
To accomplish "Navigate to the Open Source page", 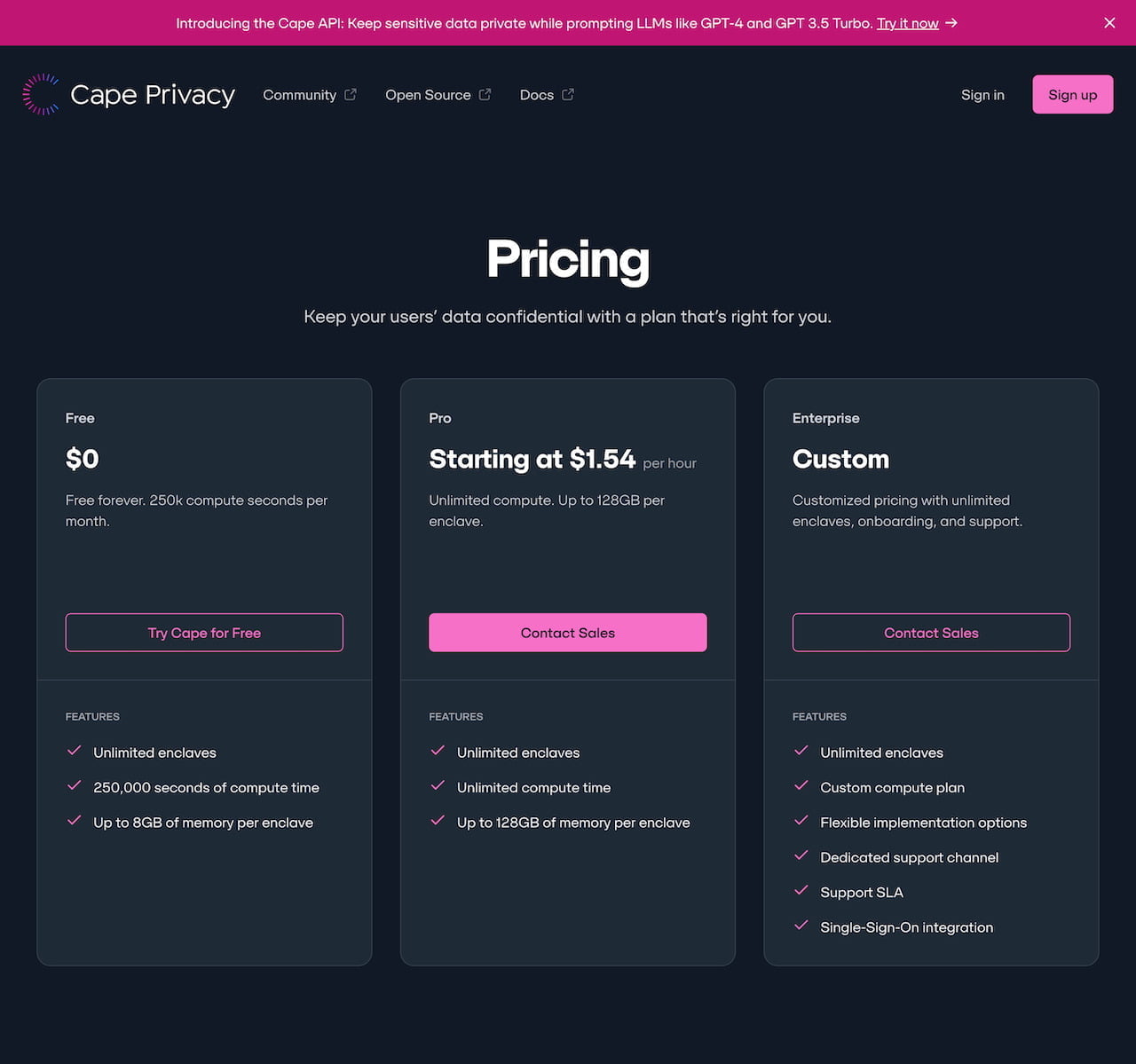I will click(428, 94).
